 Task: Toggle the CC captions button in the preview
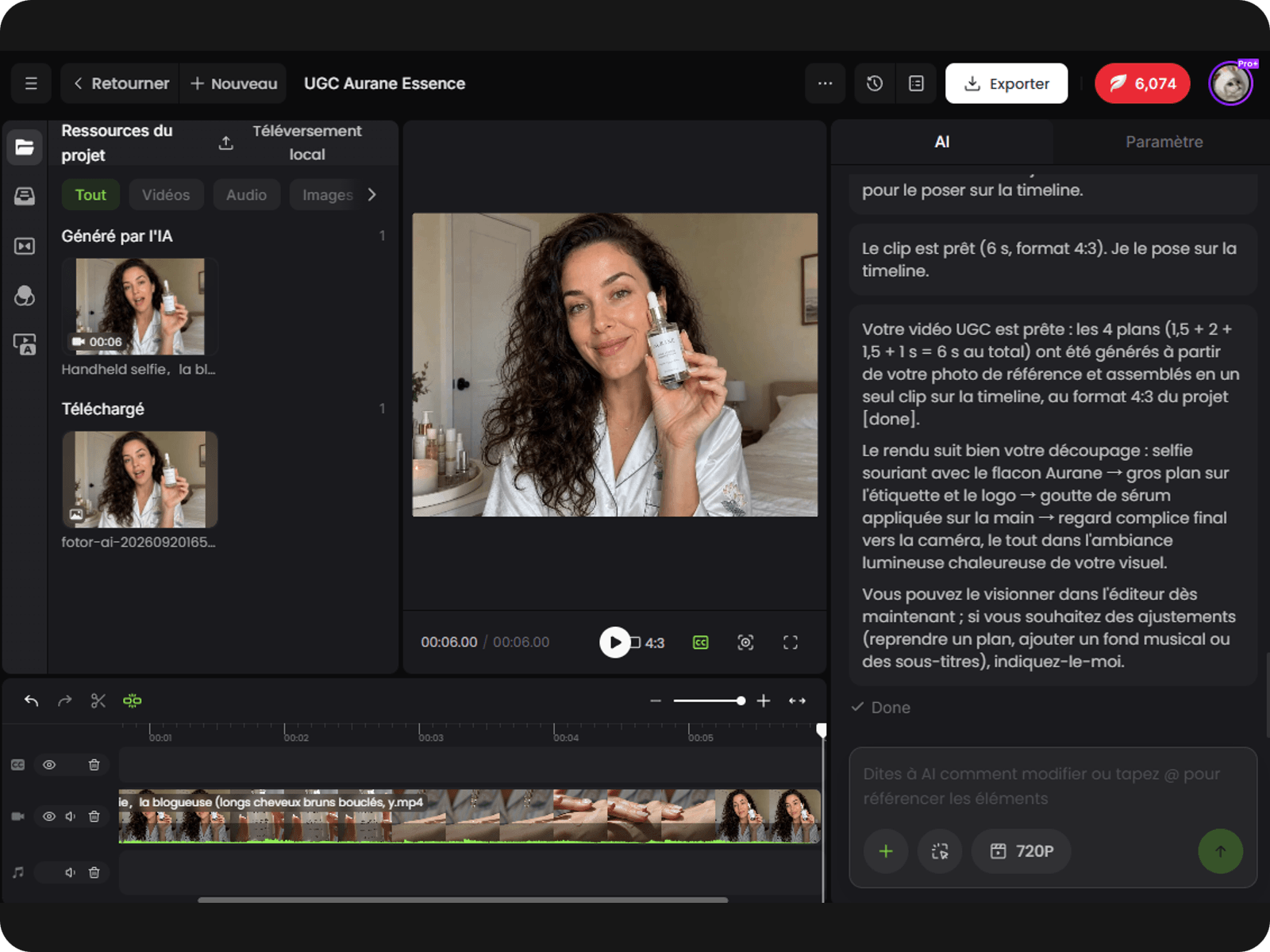700,643
